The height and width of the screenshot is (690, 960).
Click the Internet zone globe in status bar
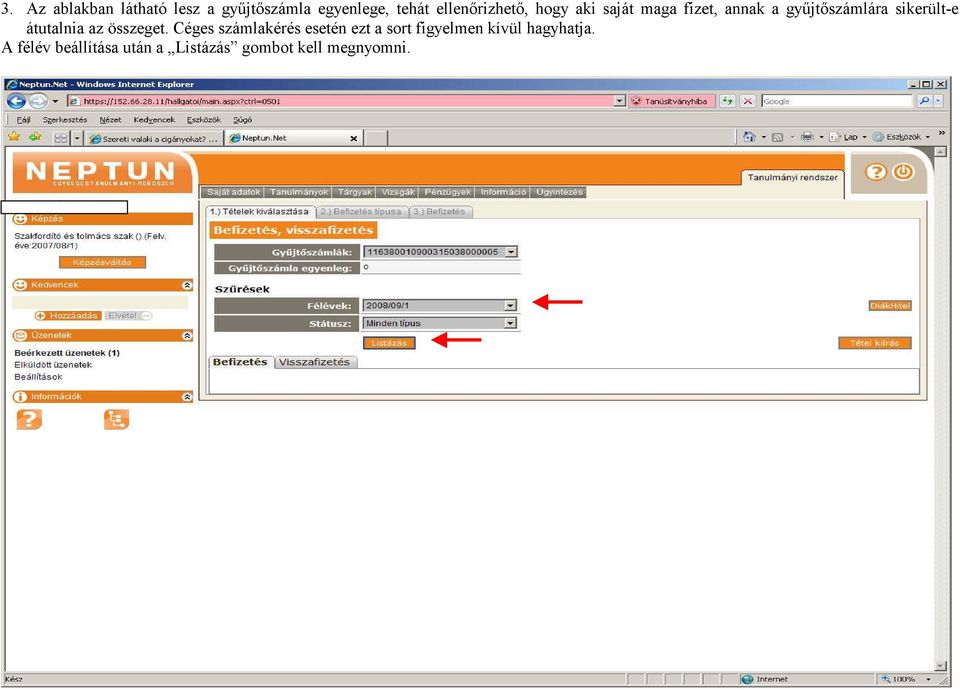coord(747,679)
